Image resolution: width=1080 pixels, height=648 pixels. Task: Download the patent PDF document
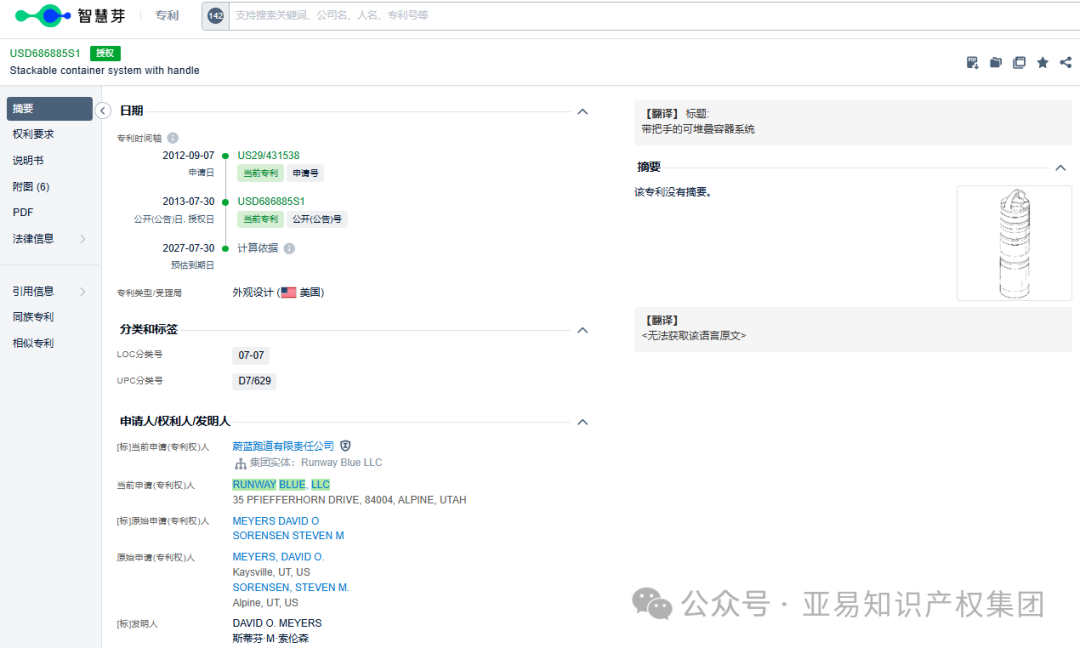[972, 62]
